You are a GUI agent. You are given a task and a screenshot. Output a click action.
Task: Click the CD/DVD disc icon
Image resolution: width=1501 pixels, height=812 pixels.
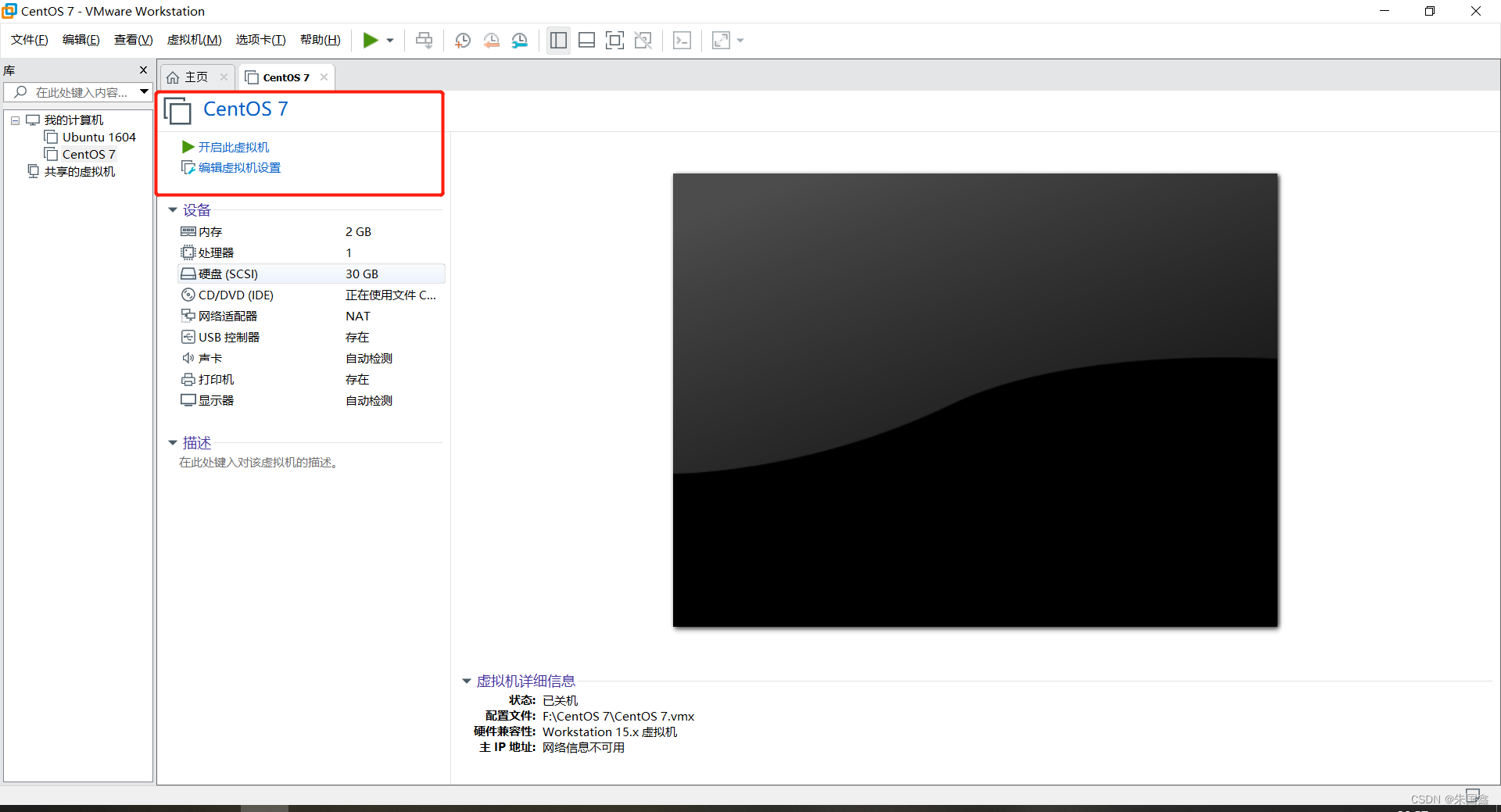click(188, 295)
